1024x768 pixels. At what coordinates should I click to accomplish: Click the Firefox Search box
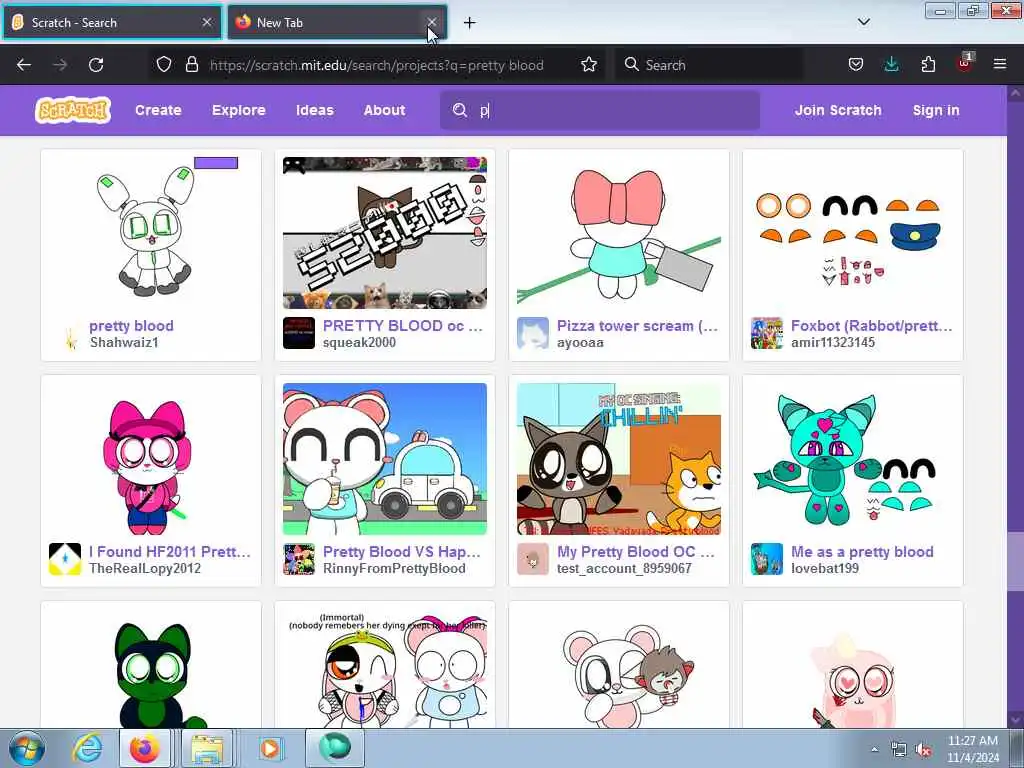pos(709,65)
